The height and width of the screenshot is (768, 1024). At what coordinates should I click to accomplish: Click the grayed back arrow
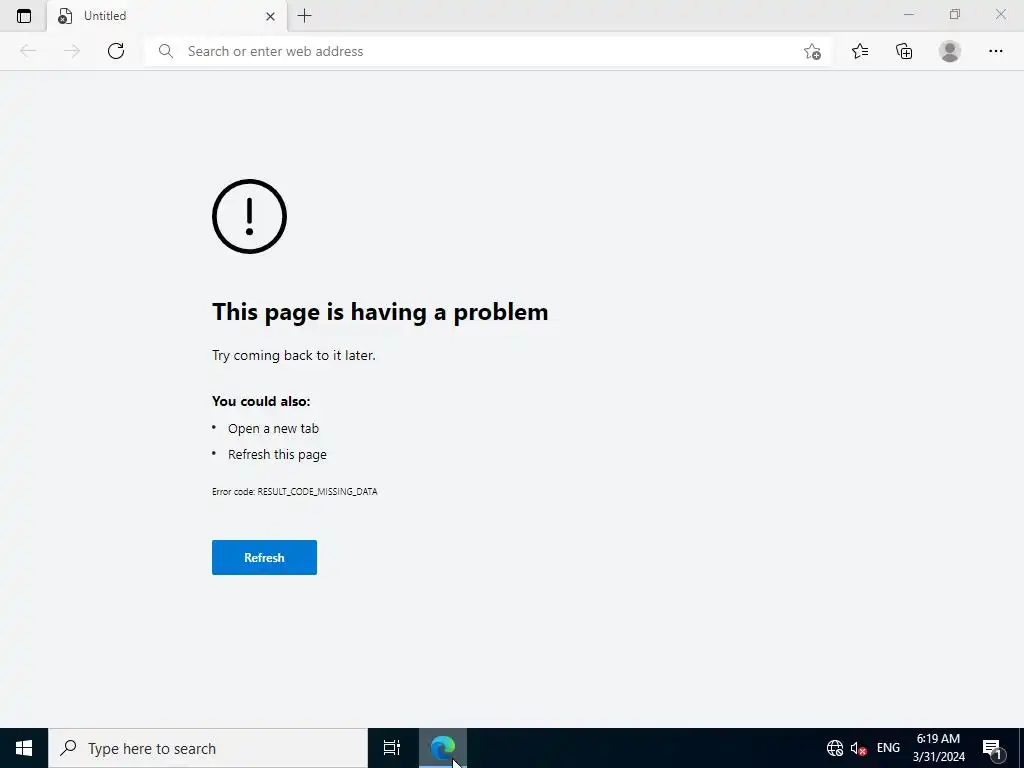pos(28,51)
